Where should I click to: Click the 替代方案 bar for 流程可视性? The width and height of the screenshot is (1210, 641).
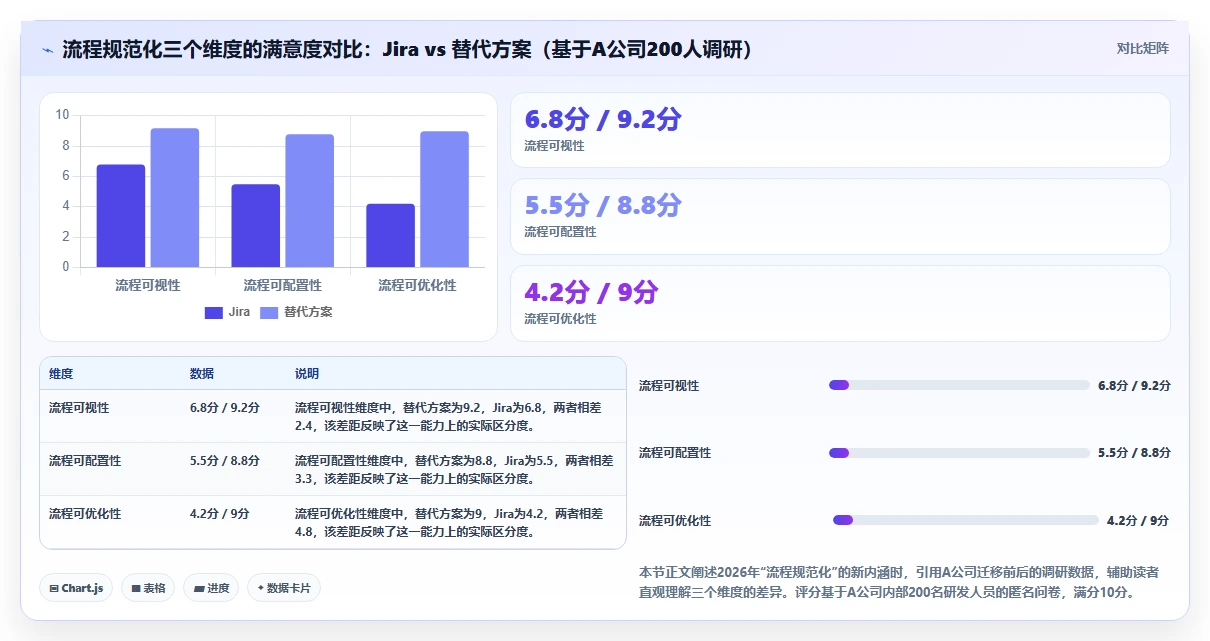[x=175, y=198]
